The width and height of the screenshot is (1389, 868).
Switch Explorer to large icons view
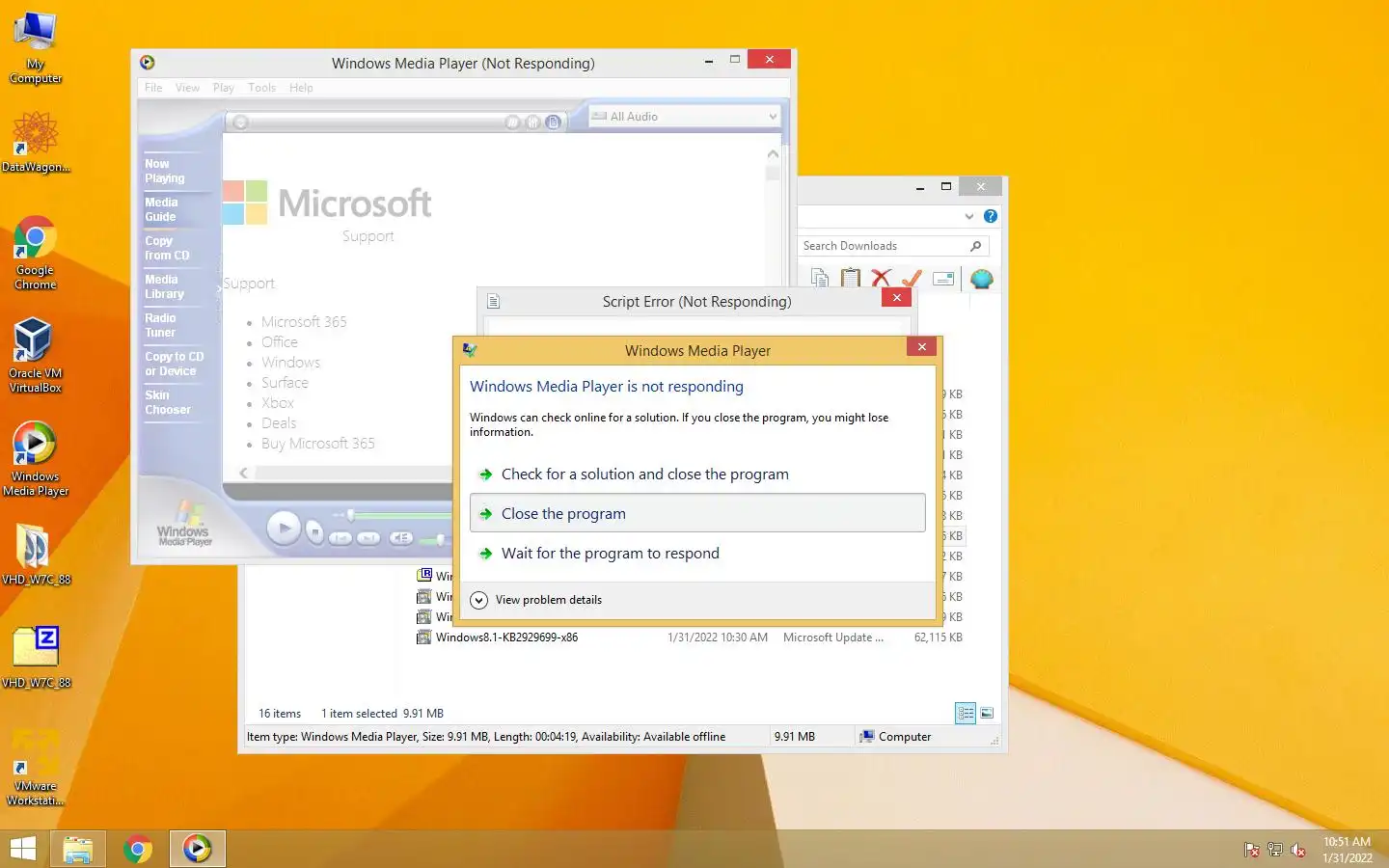tap(987, 713)
